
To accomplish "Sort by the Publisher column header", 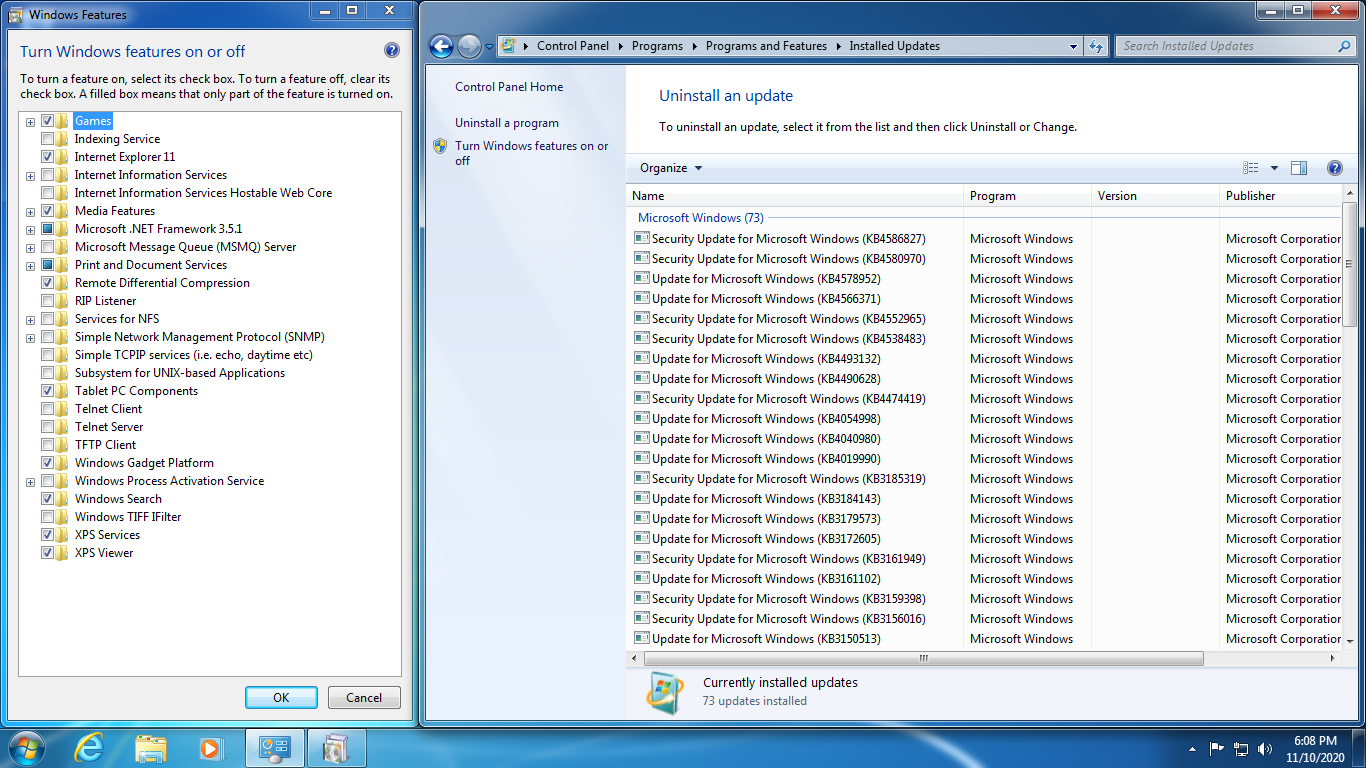I will point(1281,196).
